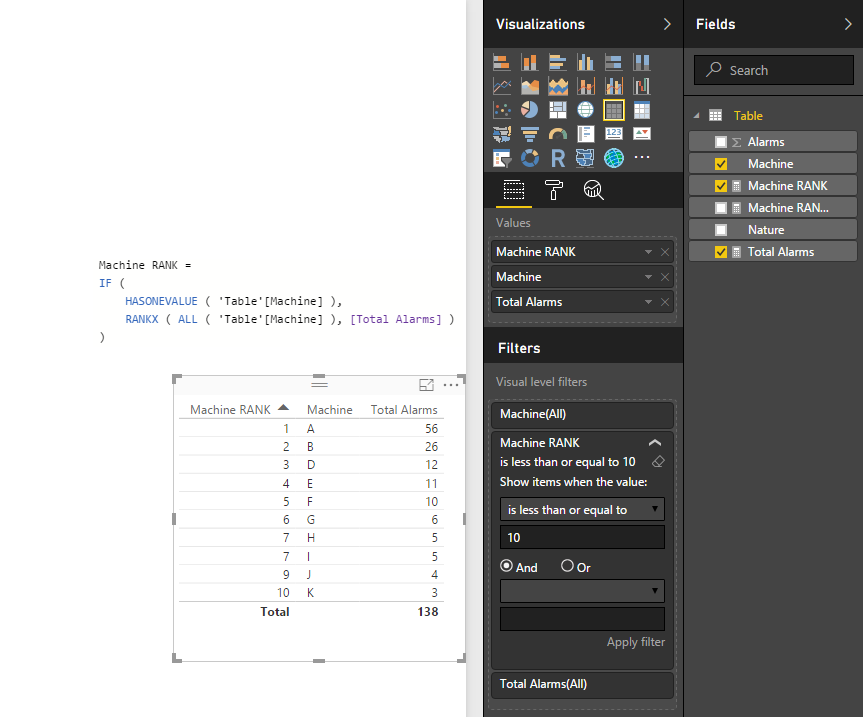This screenshot has width=863, height=717.
Task: Remove Machine RANK from Values
Action: (x=665, y=252)
